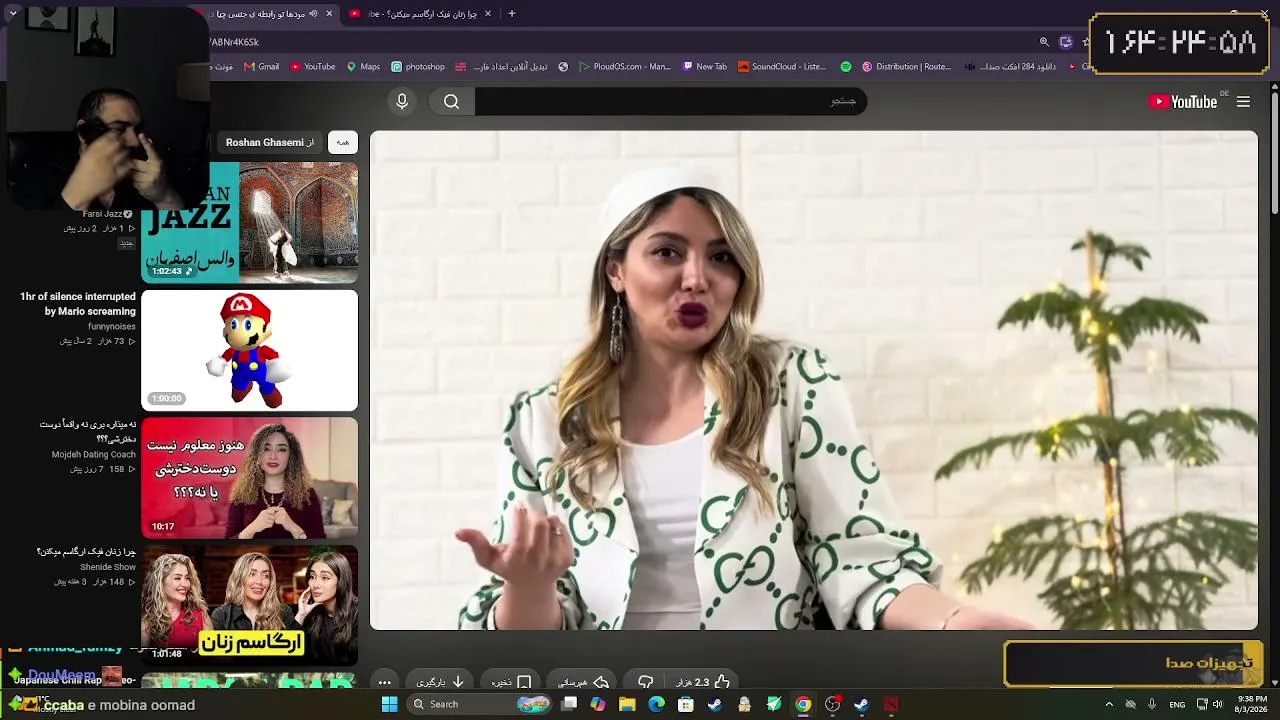Select the active YouTube video tab
This screenshot has height=720, width=1280.
click(420, 14)
